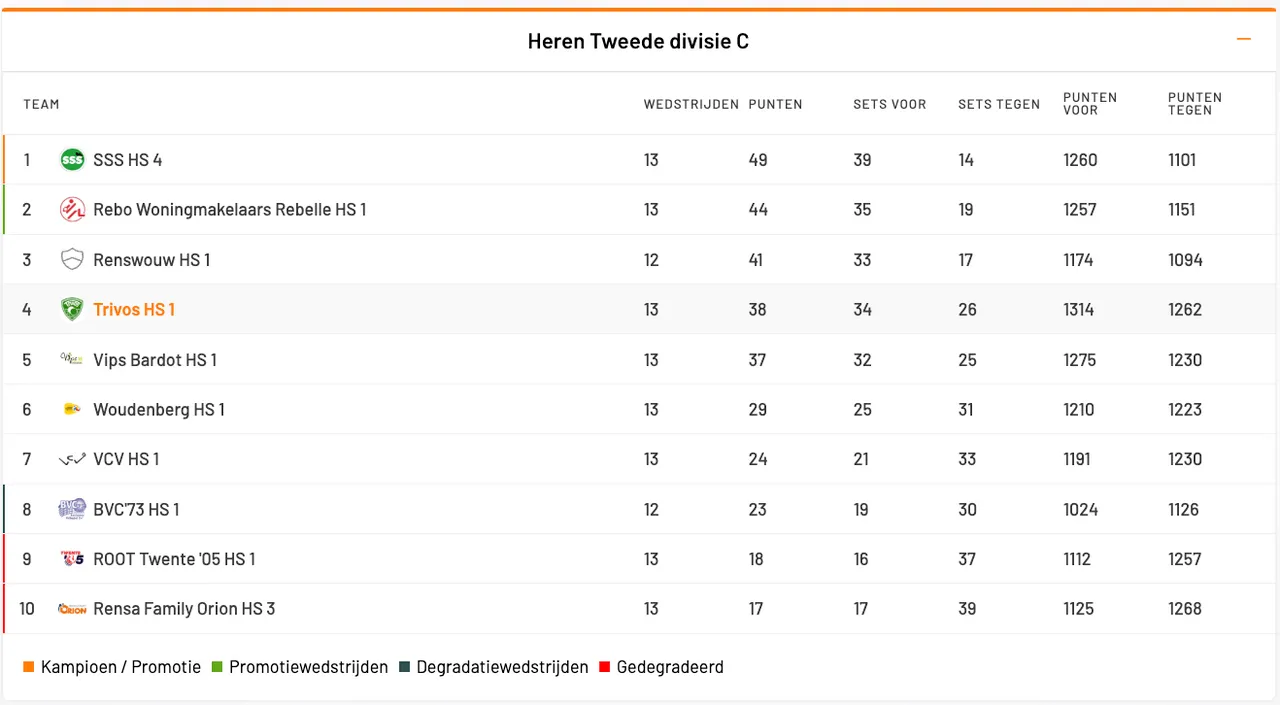1280x705 pixels.
Task: Click the Rensa Family Orion logo
Action: point(72,609)
